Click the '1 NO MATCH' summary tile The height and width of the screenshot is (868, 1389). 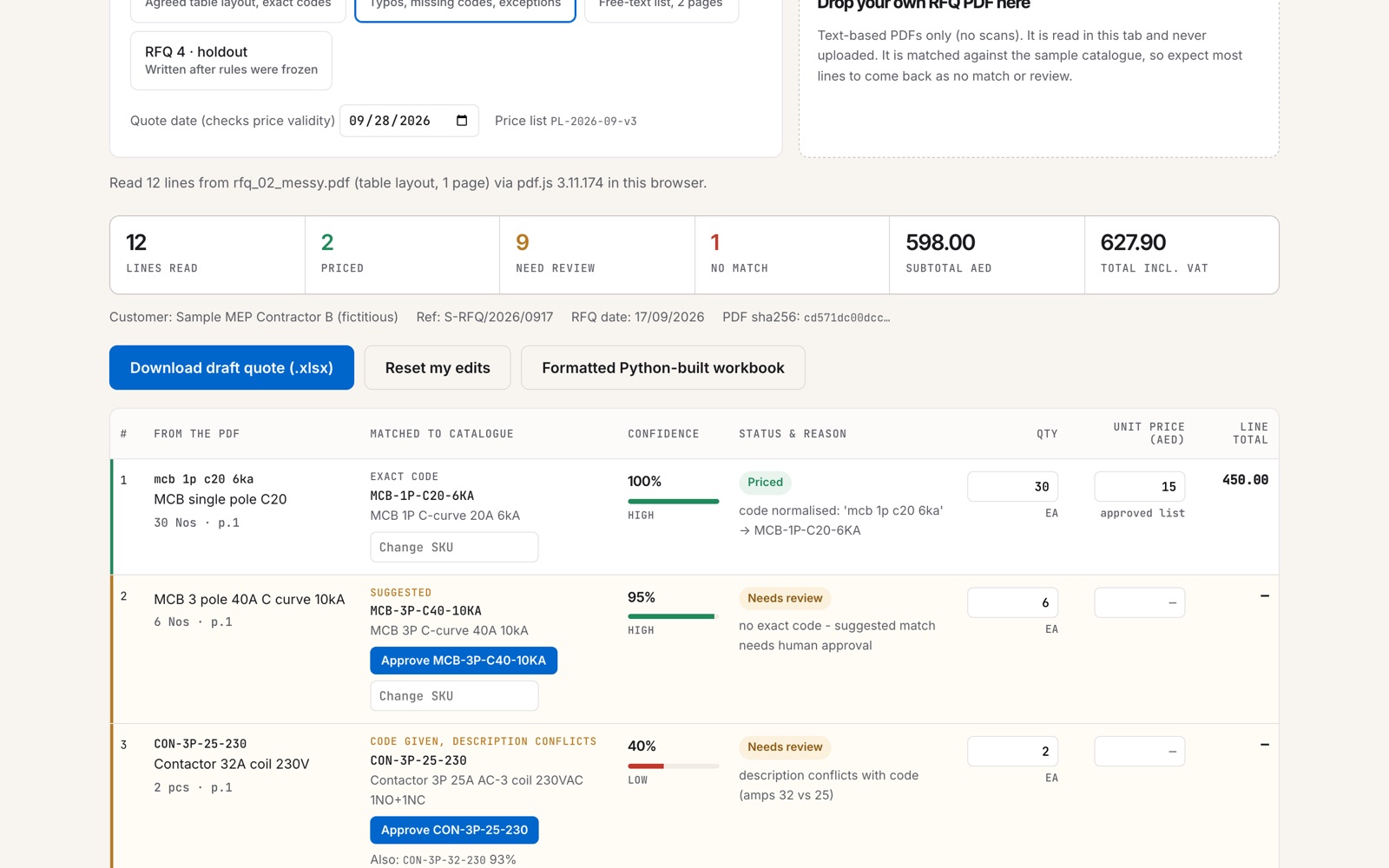click(x=792, y=254)
